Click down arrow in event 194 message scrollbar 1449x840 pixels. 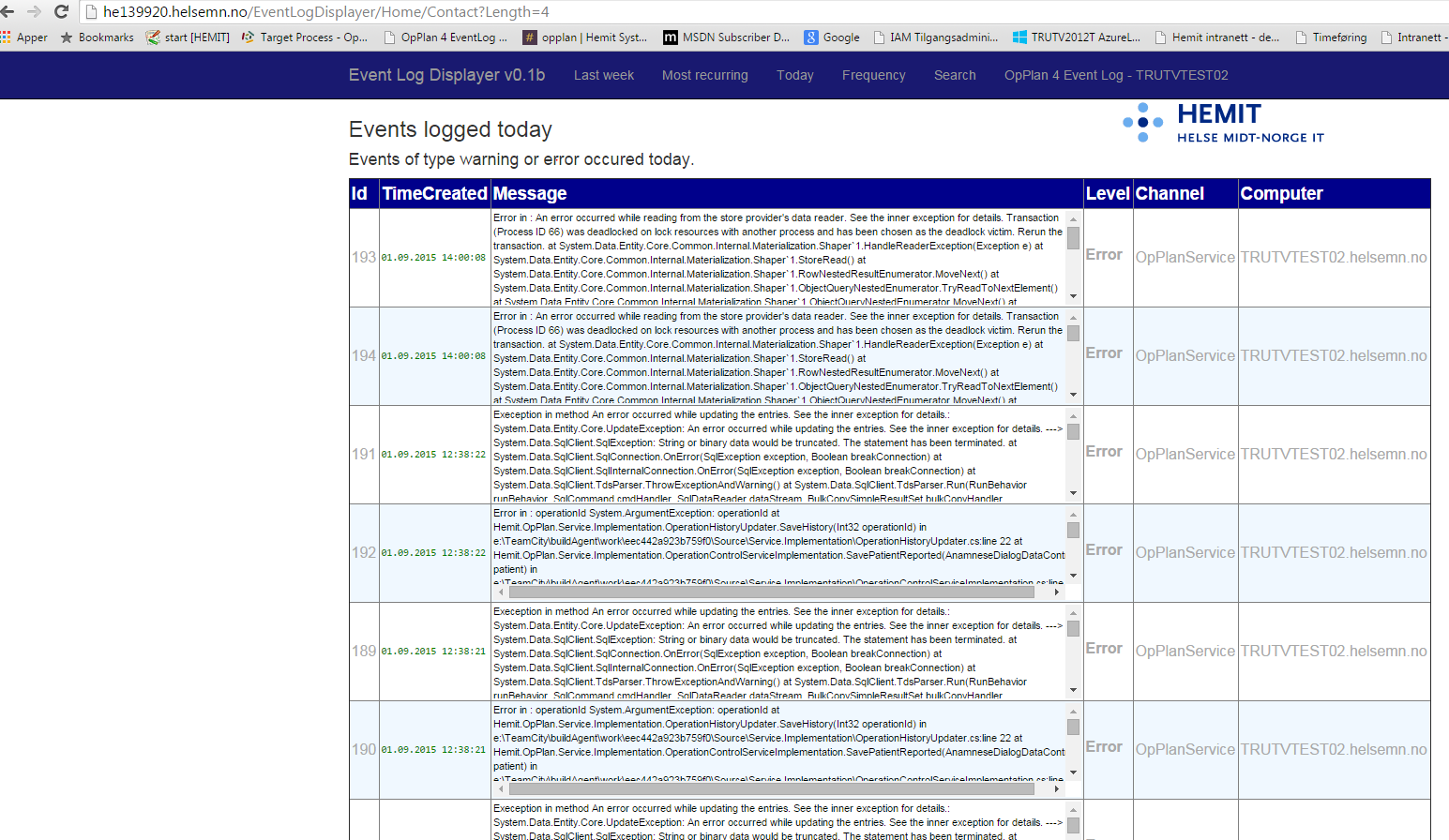1073,395
